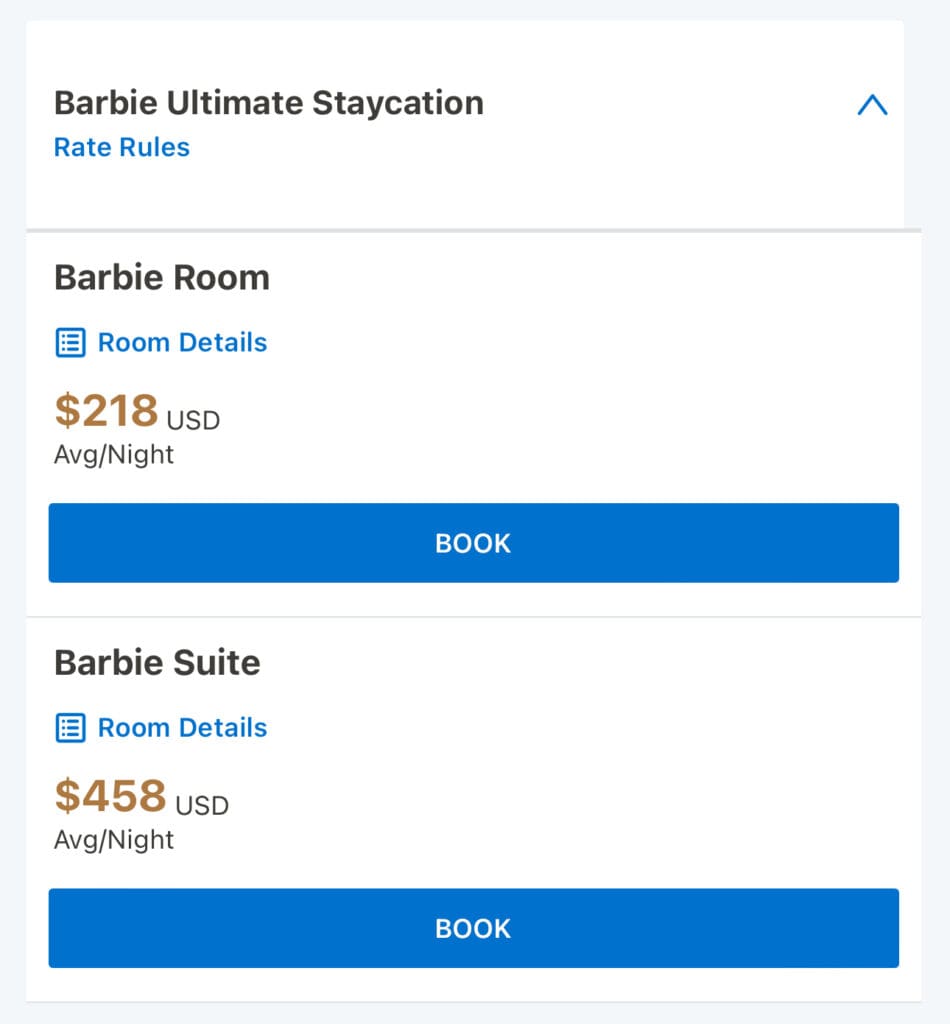Image resolution: width=950 pixels, height=1024 pixels.
Task: Open the Rate Rules link
Action: click(121, 147)
